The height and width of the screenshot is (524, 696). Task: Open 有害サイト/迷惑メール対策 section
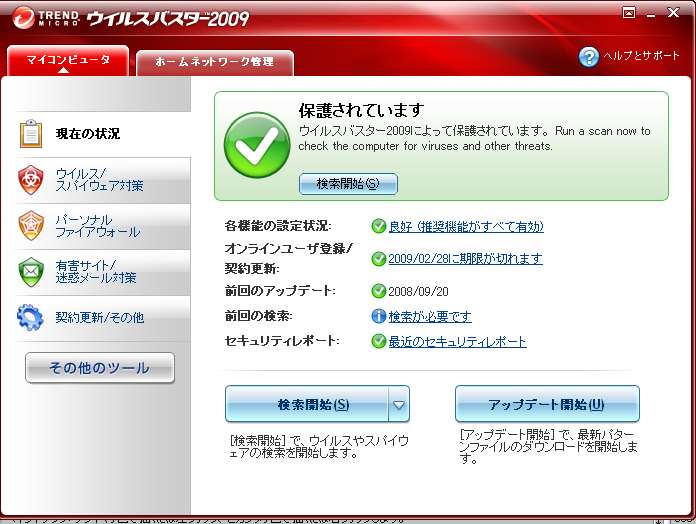click(103, 272)
